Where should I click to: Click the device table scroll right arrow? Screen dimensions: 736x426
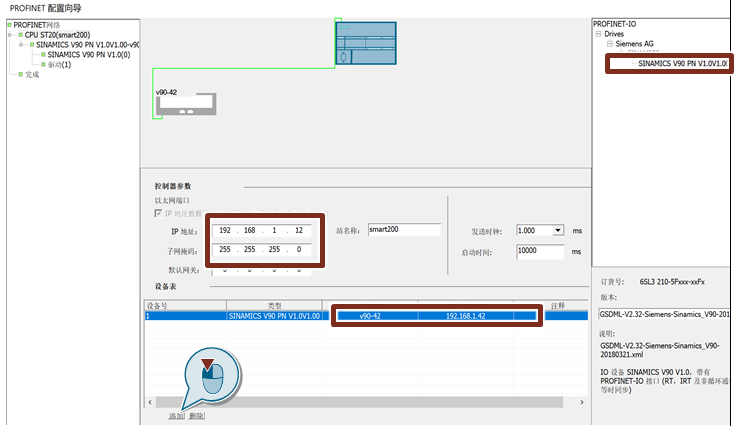point(582,402)
